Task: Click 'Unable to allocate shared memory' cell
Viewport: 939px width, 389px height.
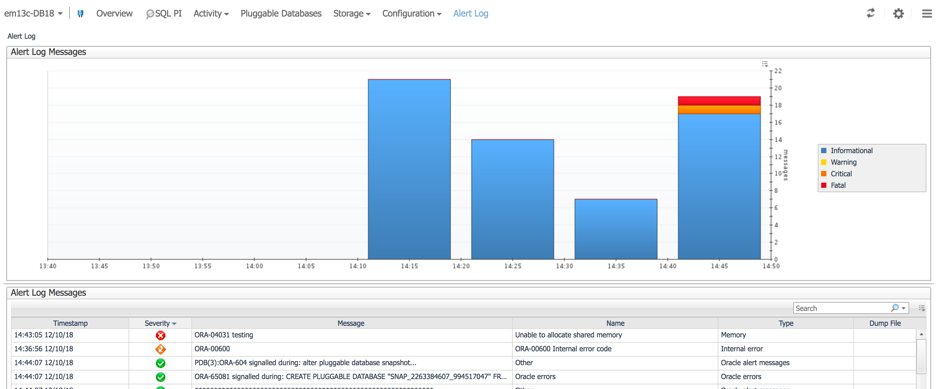Action: [615, 336]
